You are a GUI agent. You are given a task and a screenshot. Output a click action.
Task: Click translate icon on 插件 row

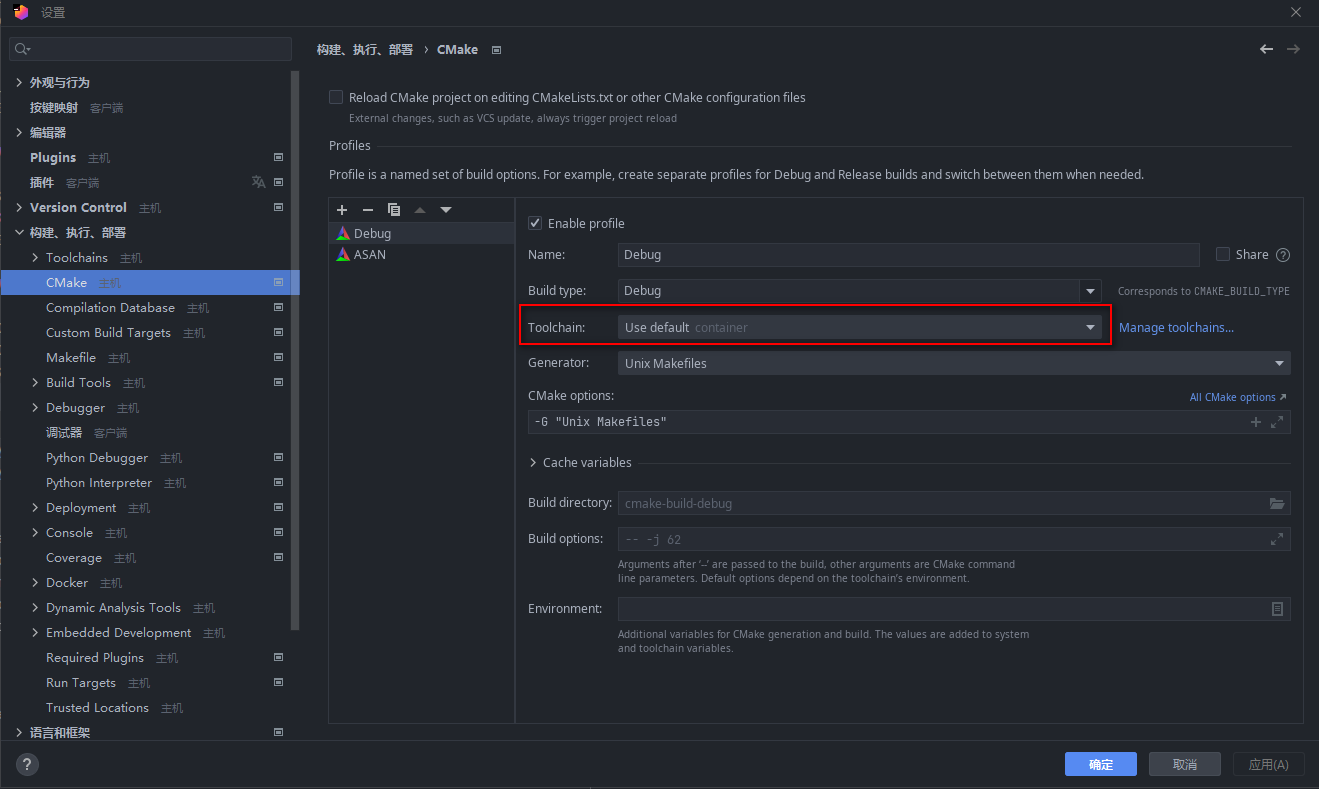coord(258,182)
